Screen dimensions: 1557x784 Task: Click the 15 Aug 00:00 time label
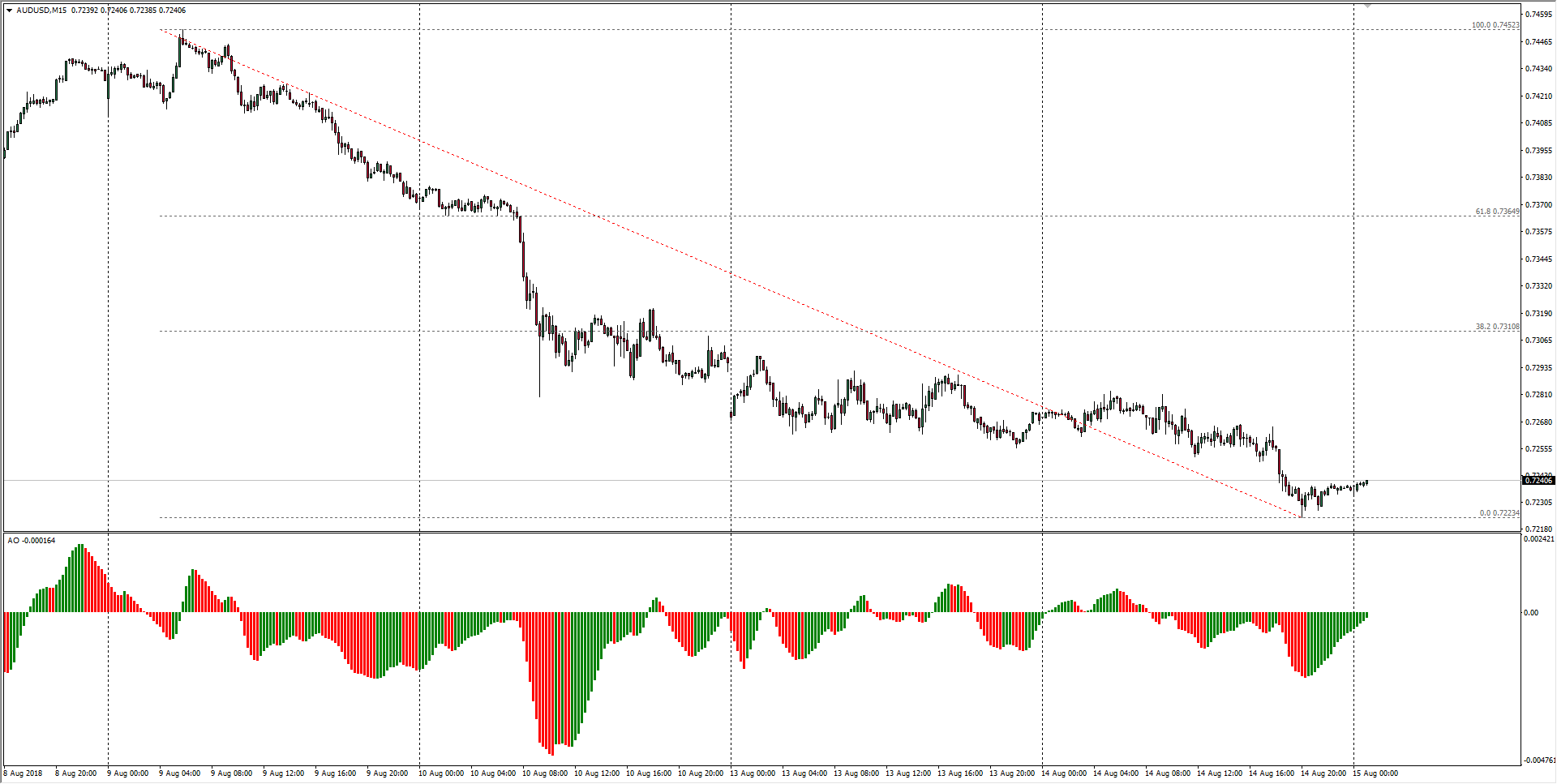(1375, 773)
